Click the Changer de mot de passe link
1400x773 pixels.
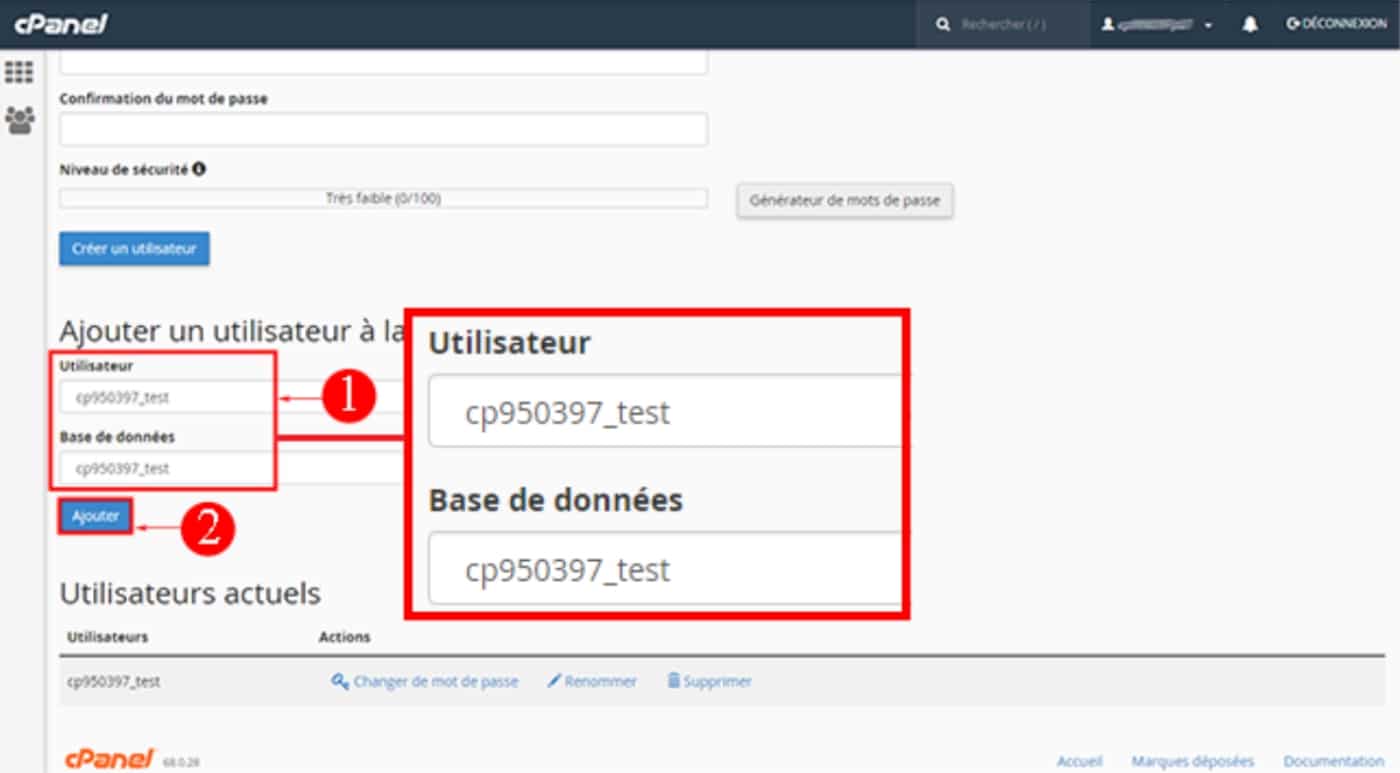[436, 681]
